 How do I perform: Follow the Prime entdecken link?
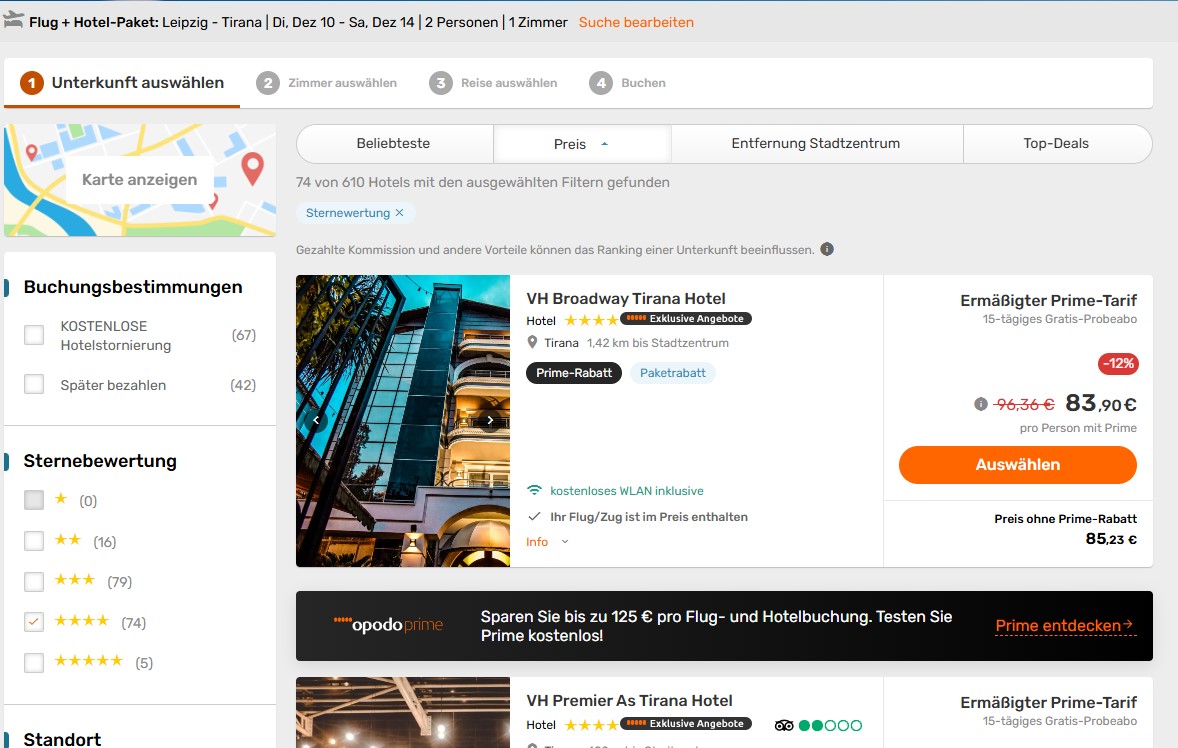(x=1064, y=626)
